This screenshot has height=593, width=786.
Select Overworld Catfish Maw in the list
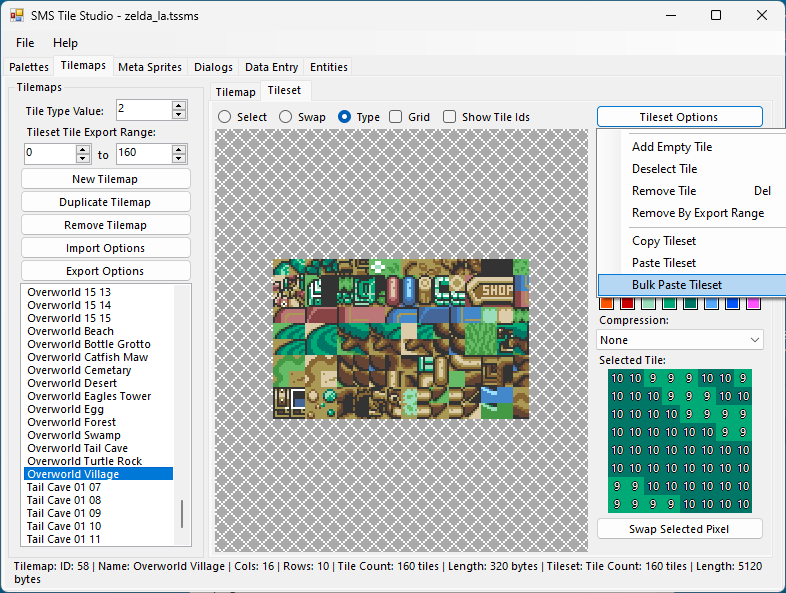98,357
